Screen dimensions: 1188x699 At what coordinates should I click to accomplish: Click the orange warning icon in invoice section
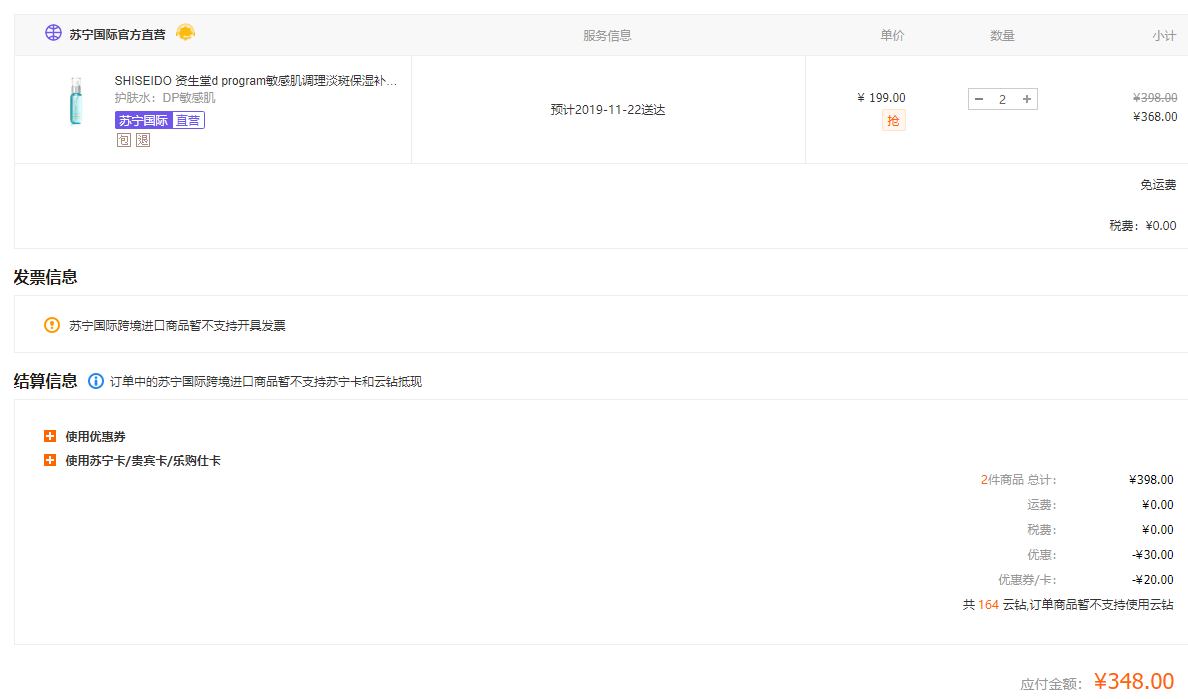point(52,325)
